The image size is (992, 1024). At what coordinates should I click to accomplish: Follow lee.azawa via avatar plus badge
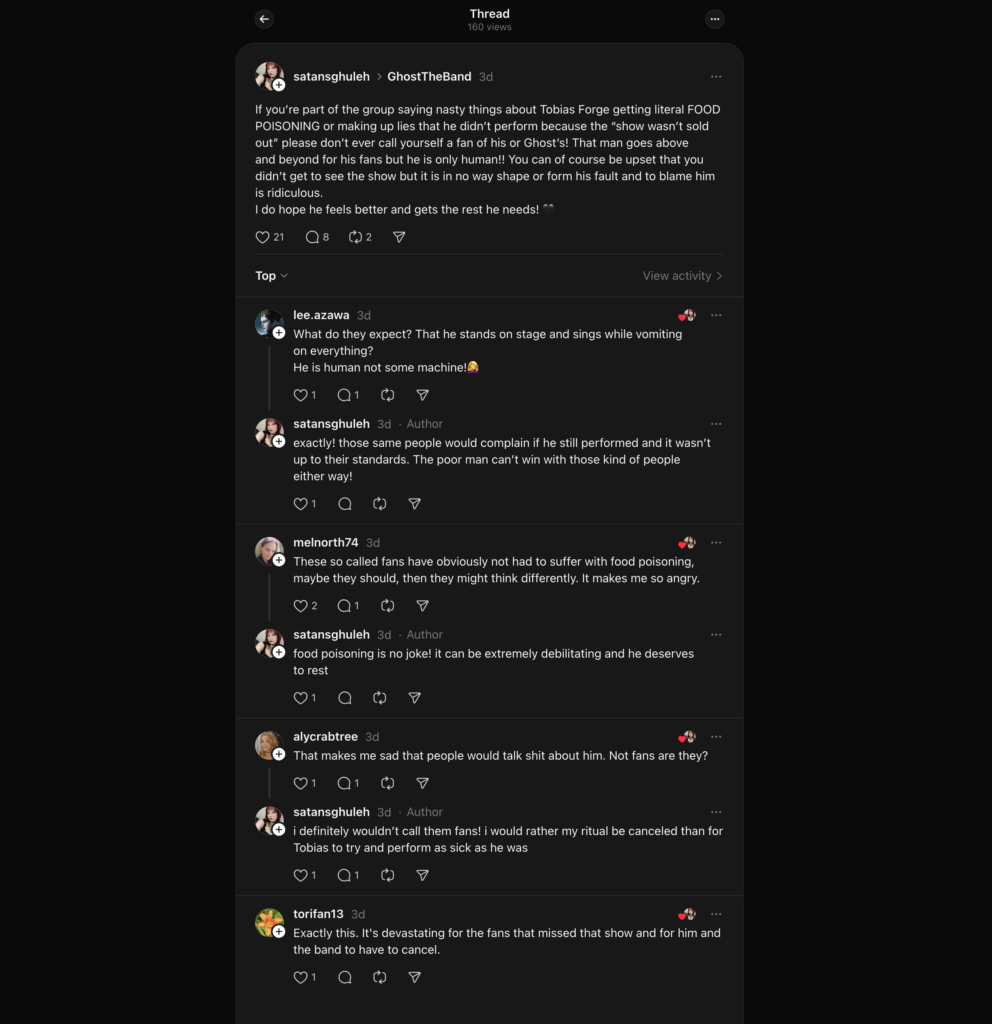[x=279, y=333]
